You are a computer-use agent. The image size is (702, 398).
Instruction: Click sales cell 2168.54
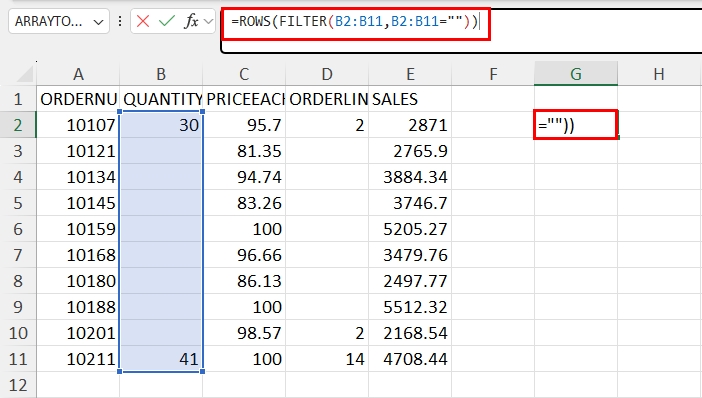tap(410, 333)
